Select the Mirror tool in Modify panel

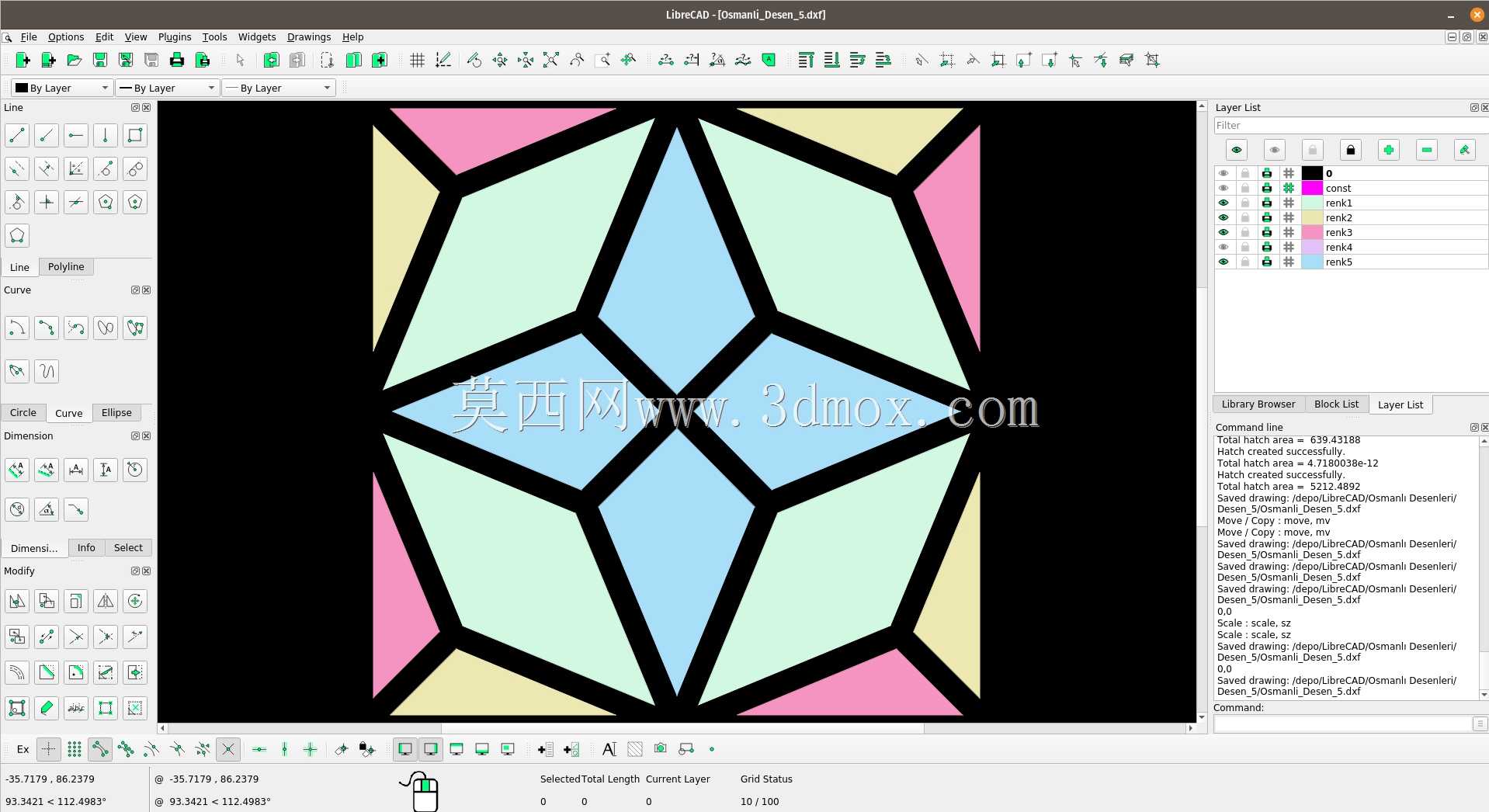pyautogui.click(x=106, y=601)
